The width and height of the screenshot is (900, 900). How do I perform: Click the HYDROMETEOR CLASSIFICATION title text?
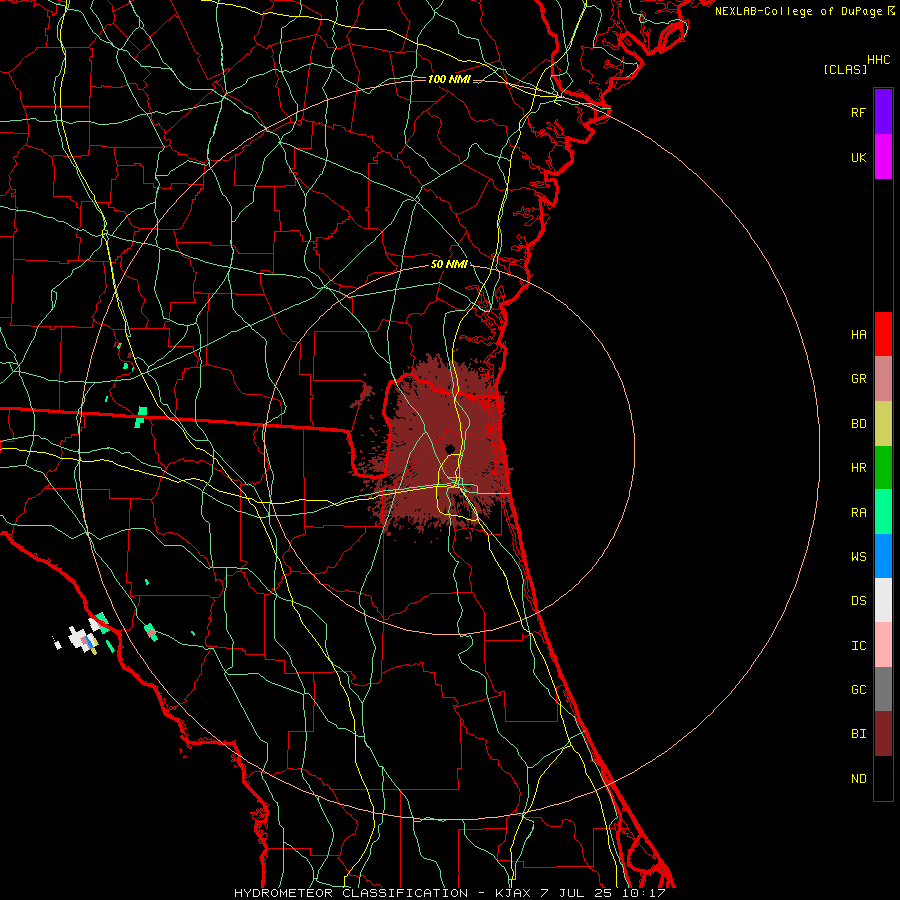coord(351,893)
